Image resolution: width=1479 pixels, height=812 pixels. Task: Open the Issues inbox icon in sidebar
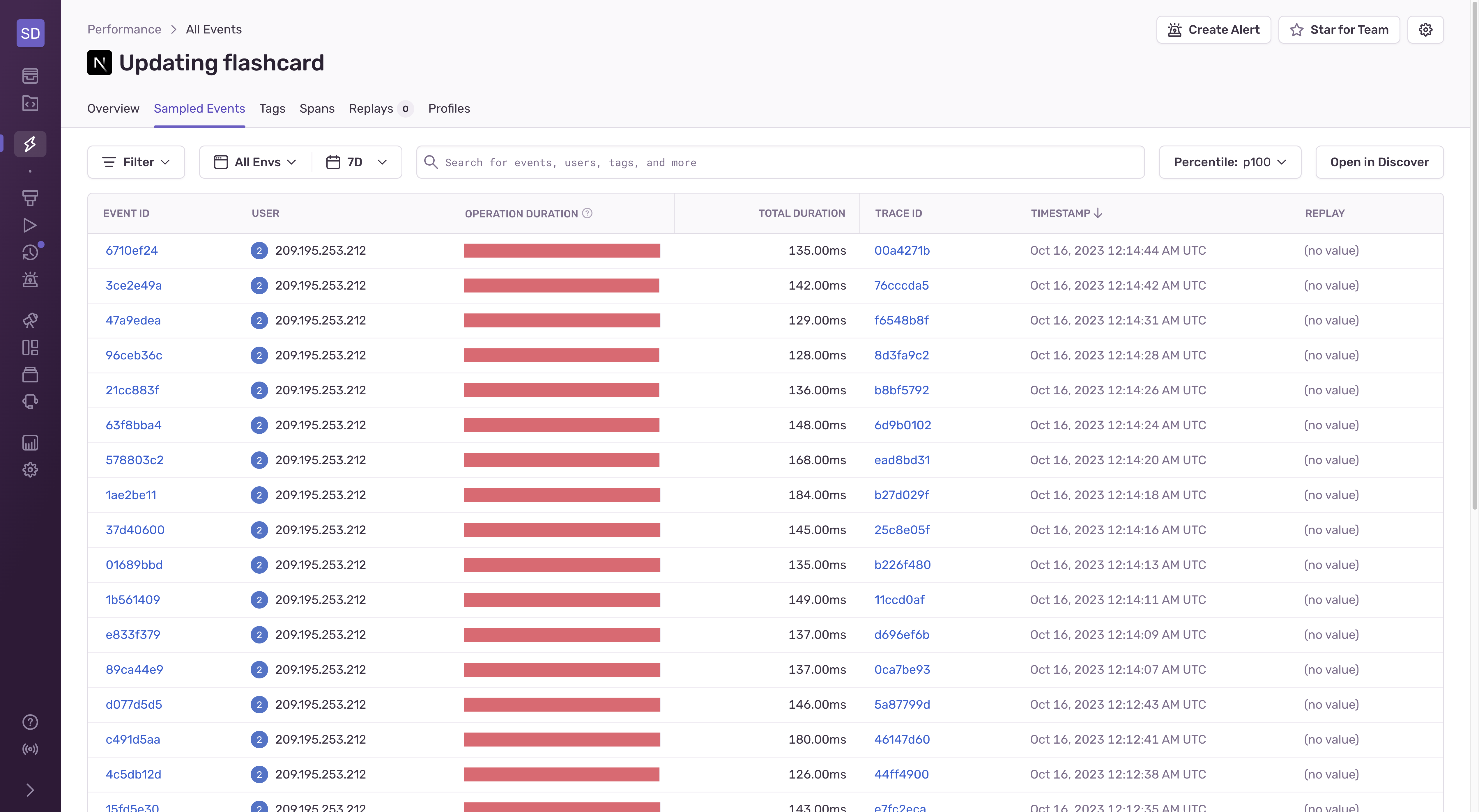pos(30,75)
